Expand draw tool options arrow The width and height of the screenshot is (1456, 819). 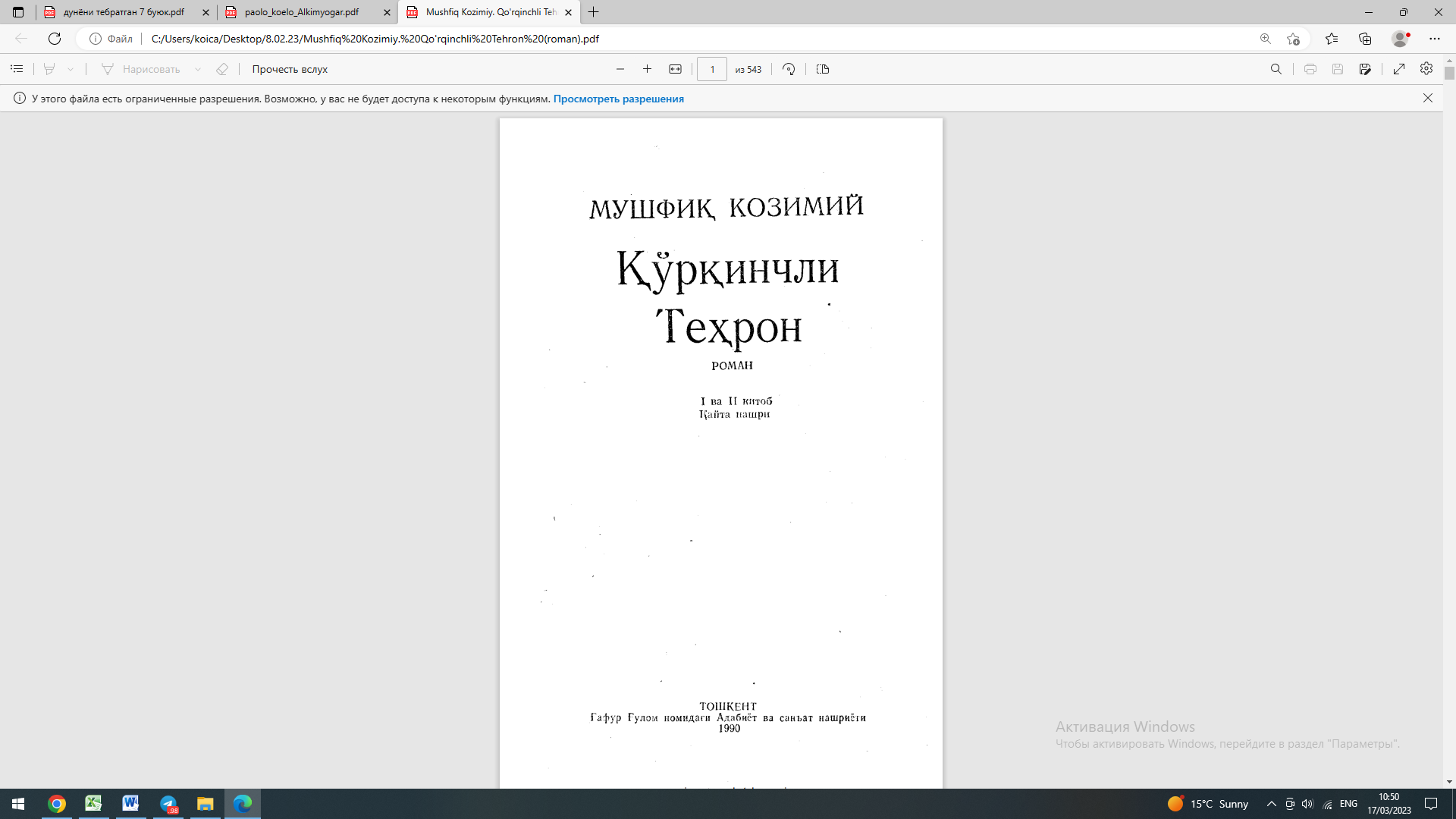click(x=198, y=69)
